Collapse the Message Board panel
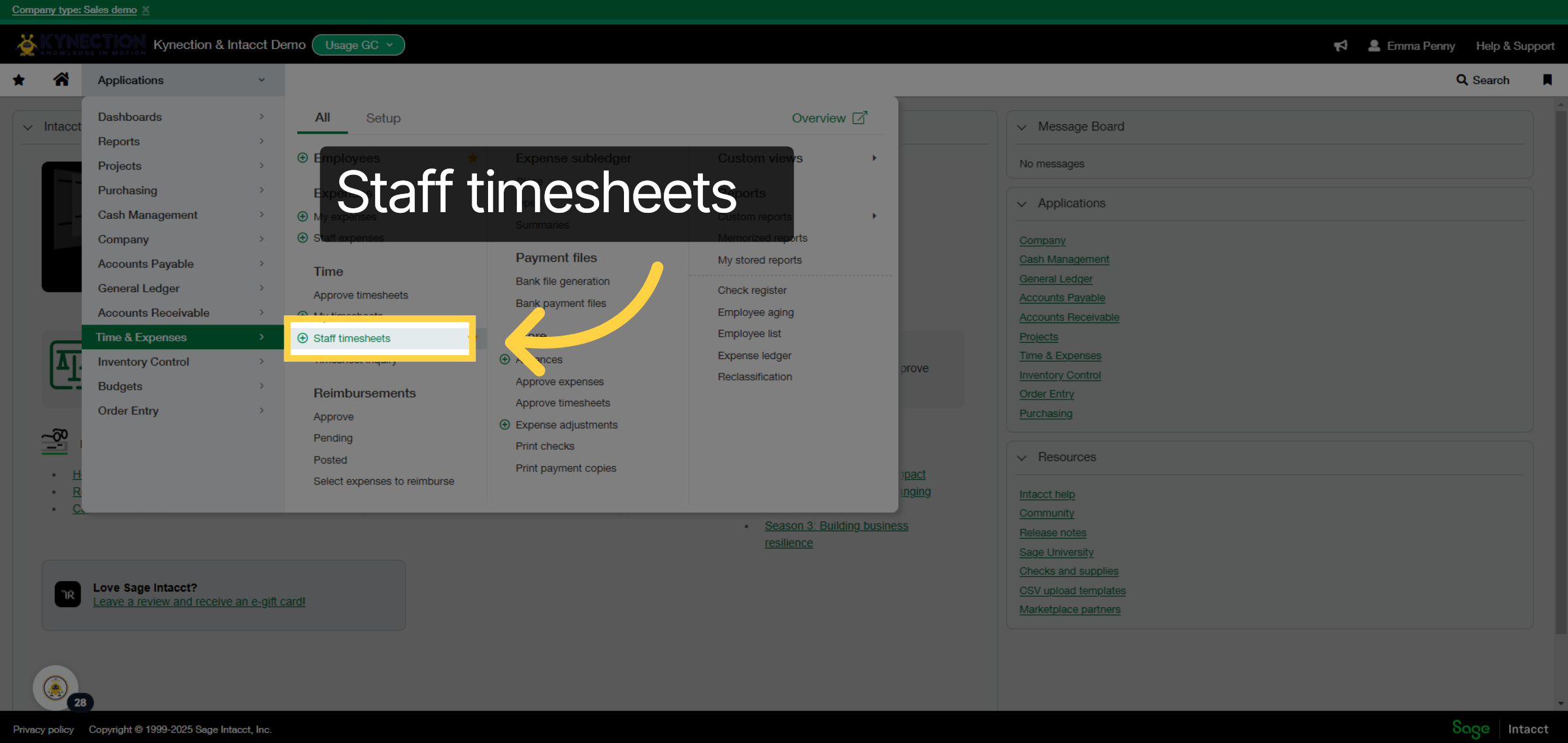 tap(1022, 127)
